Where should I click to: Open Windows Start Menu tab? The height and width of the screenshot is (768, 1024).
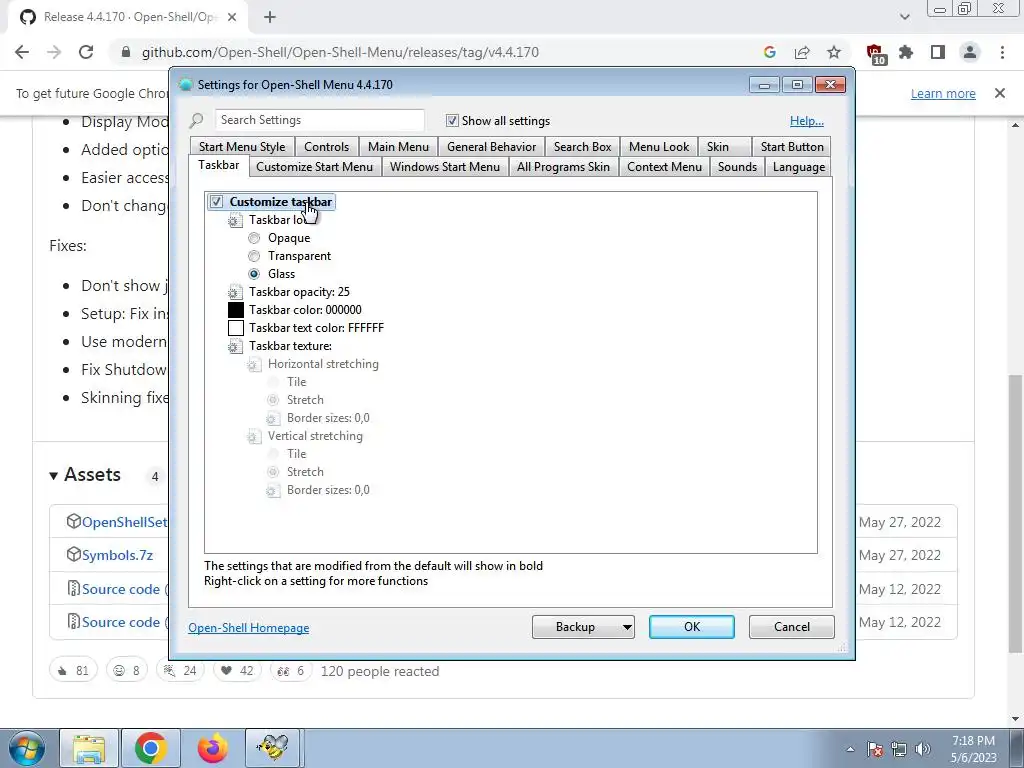tap(445, 167)
